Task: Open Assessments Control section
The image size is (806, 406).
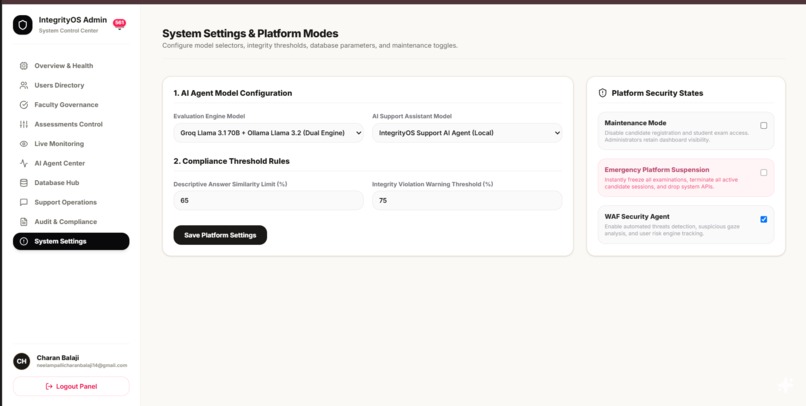Action: click(x=71, y=124)
